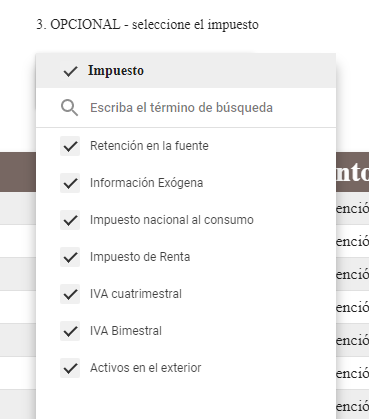Click the magnifying glass search icon

[x=69, y=108]
